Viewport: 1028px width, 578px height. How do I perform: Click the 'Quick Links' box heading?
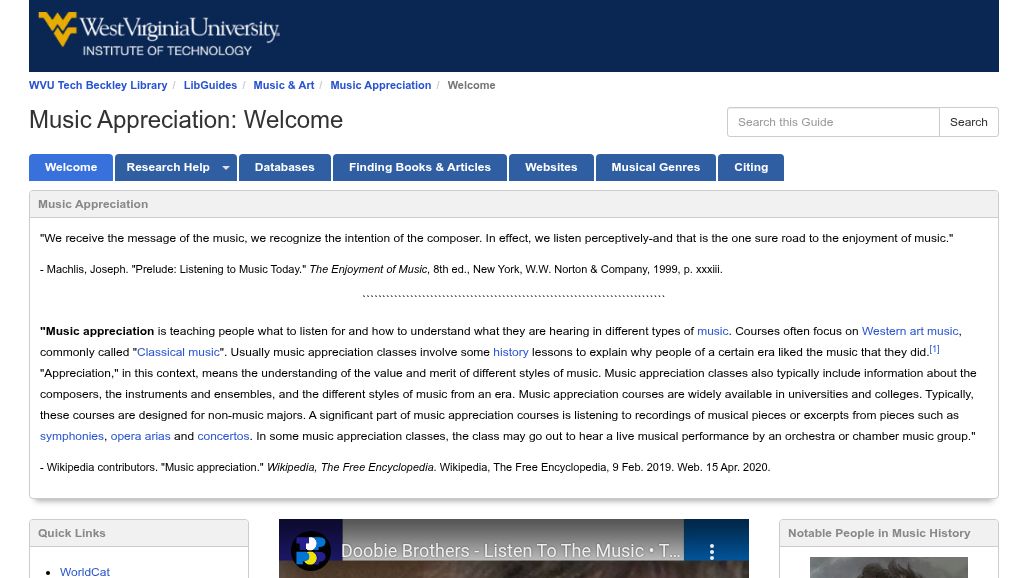[x=71, y=533]
